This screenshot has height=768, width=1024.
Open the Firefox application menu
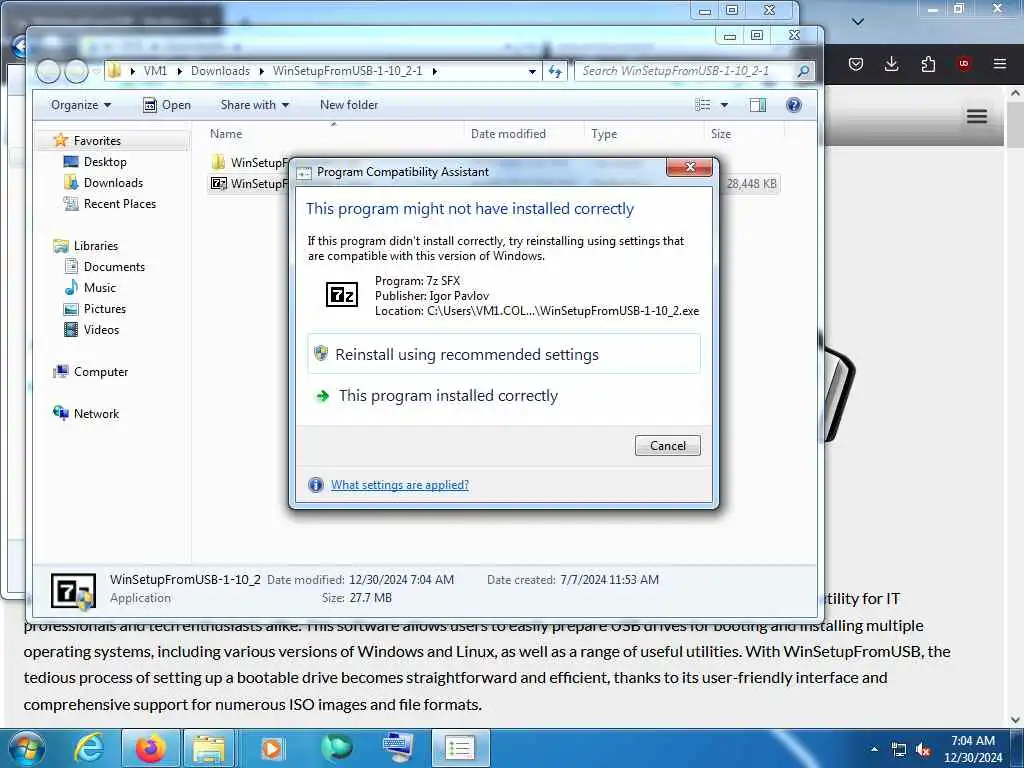[999, 63]
